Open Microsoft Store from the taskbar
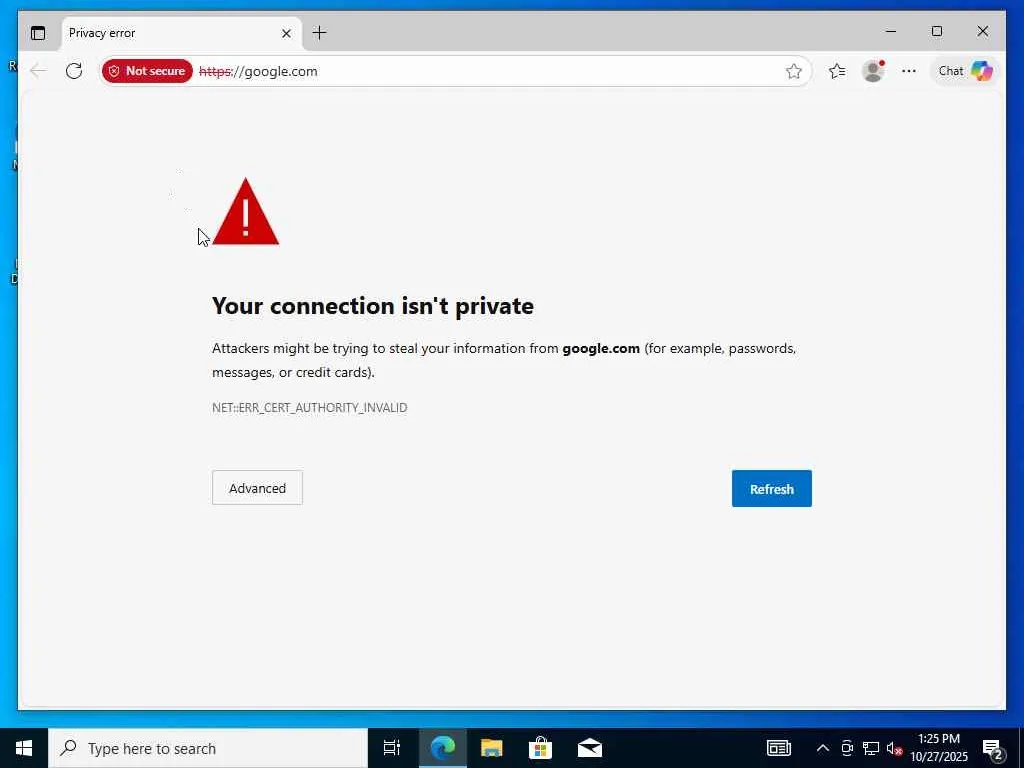This screenshot has height=768, width=1024. (x=540, y=748)
